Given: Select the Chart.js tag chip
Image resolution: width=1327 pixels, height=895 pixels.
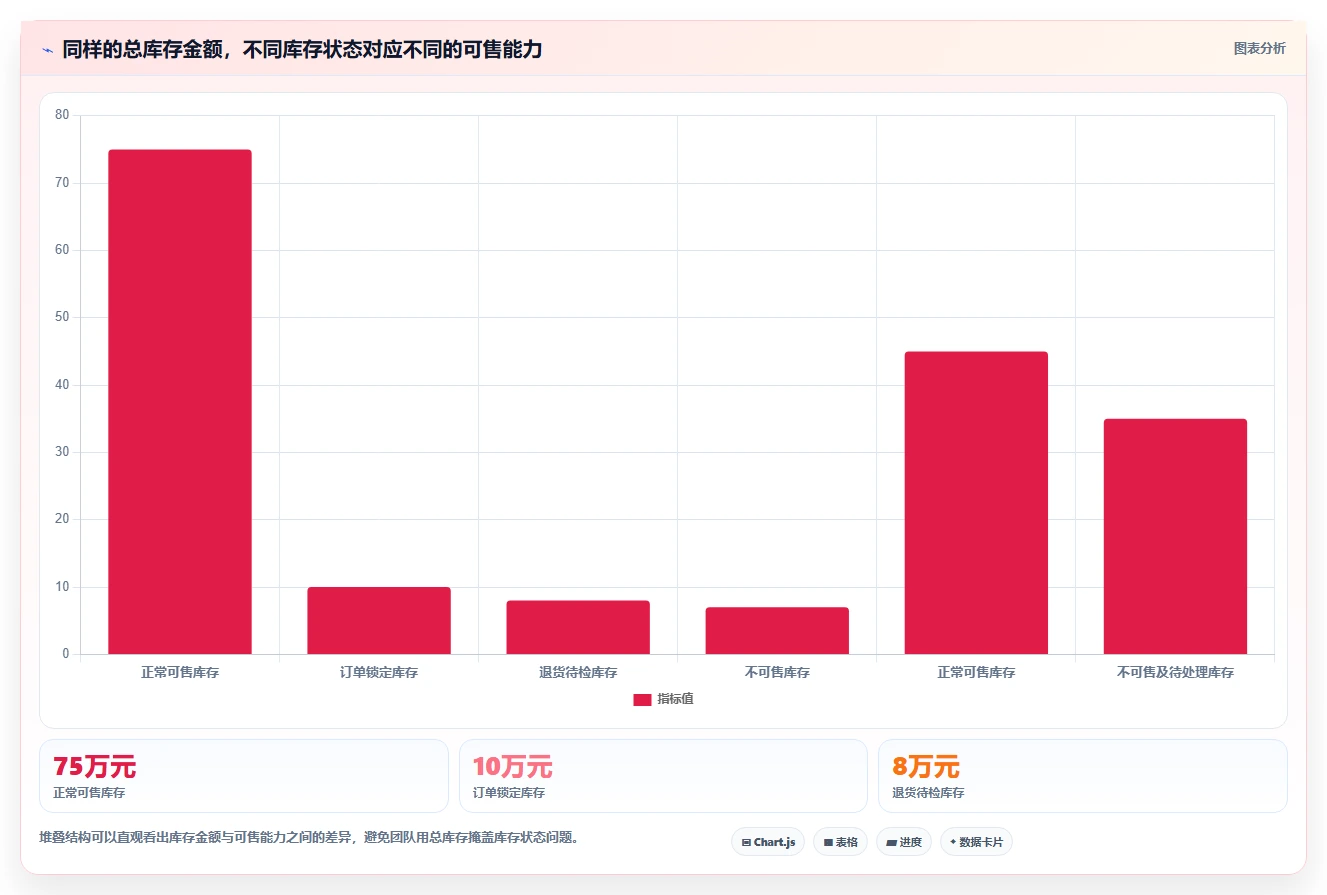Looking at the screenshot, I should (768, 842).
